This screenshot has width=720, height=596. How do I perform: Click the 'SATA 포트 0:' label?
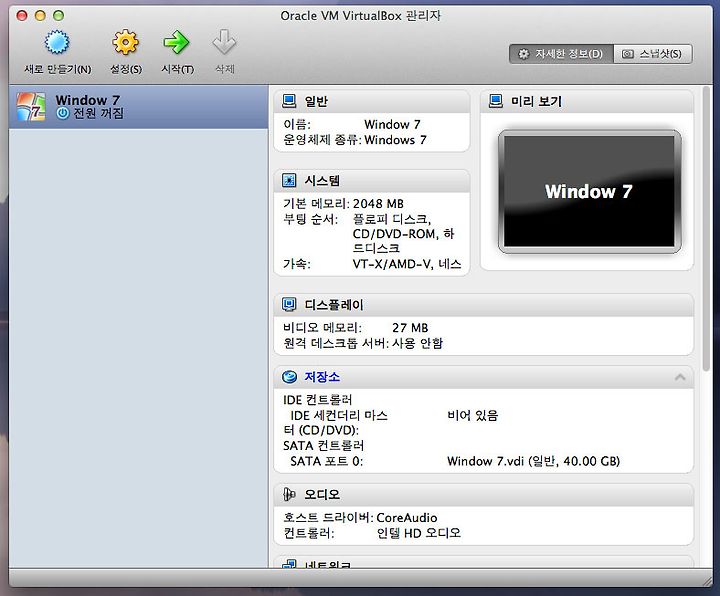point(326,461)
